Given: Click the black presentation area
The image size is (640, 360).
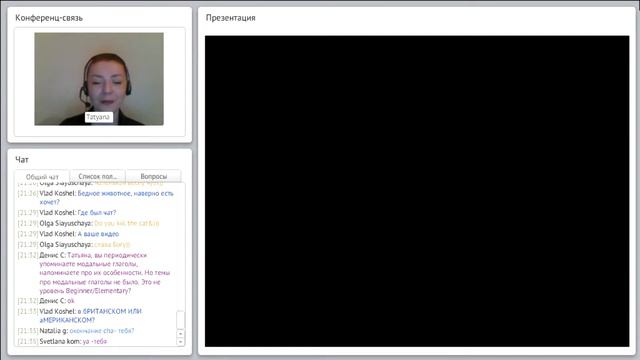Looking at the screenshot, I should (x=417, y=191).
